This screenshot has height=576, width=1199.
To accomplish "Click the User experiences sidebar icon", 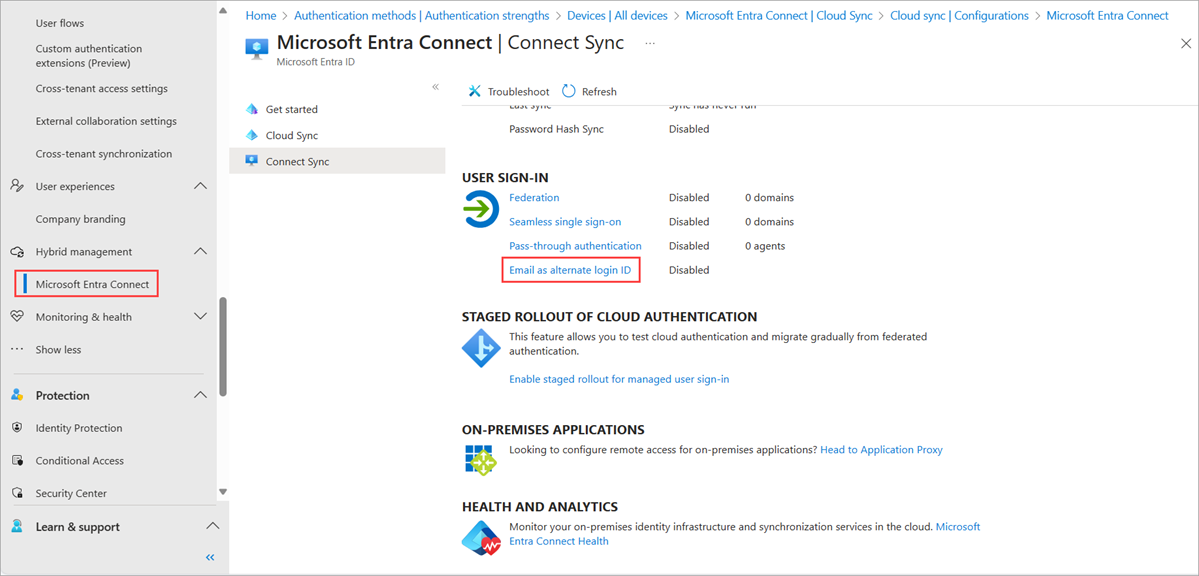I will (18, 186).
